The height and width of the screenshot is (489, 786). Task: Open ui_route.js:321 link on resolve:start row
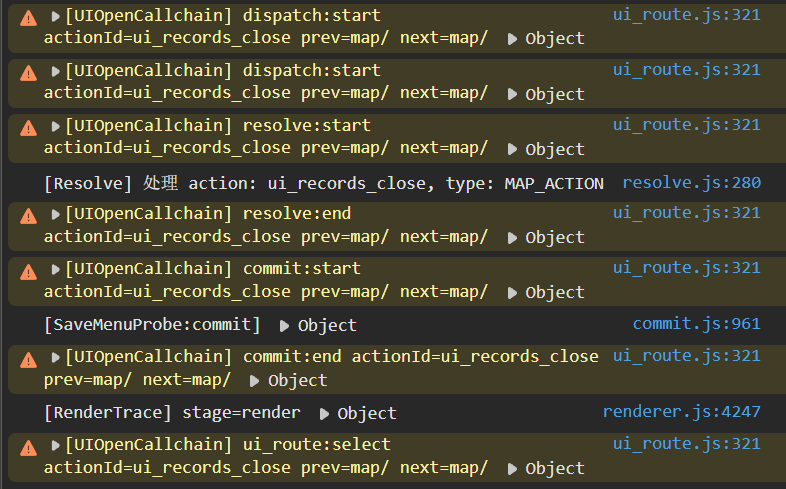(687, 125)
